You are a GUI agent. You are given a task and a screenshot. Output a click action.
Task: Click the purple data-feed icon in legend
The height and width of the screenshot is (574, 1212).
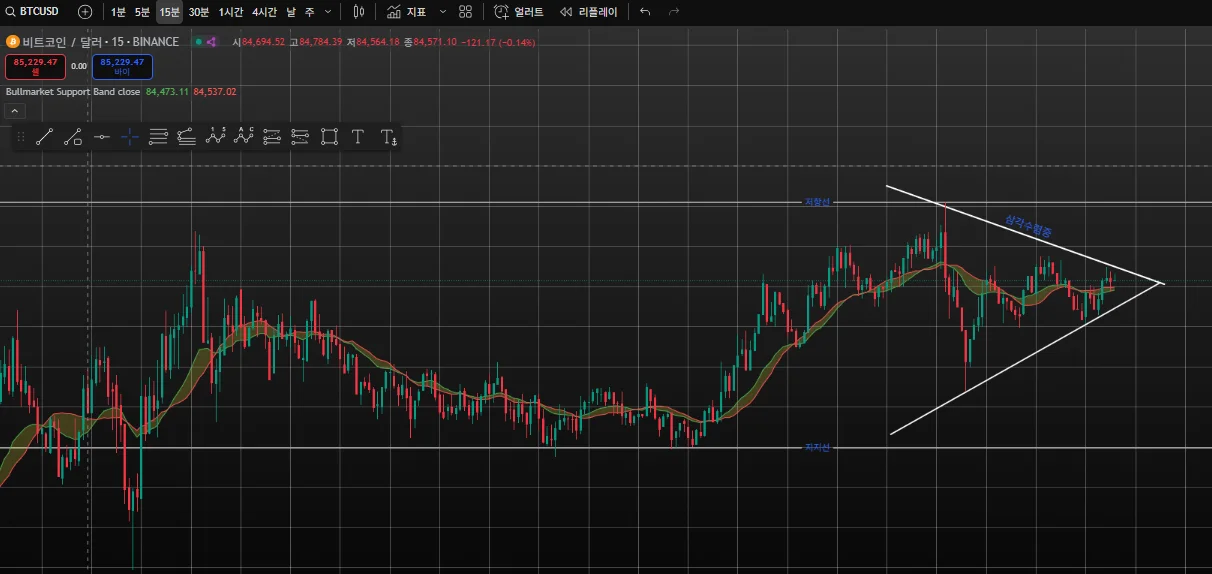tap(212, 42)
